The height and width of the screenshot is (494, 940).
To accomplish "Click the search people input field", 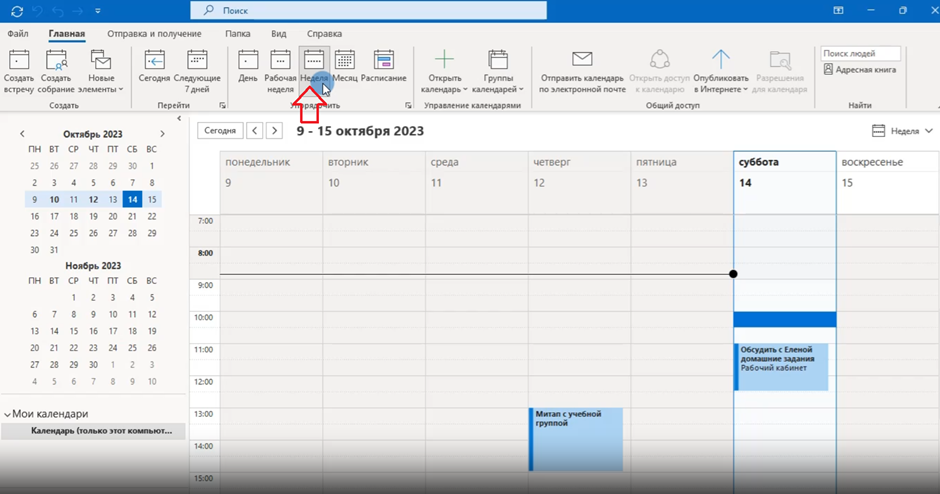I will (x=861, y=53).
